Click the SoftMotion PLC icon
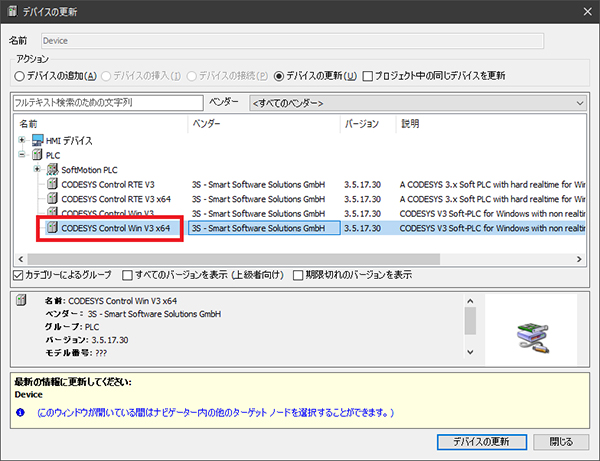This screenshot has width=600, height=461. click(52, 169)
